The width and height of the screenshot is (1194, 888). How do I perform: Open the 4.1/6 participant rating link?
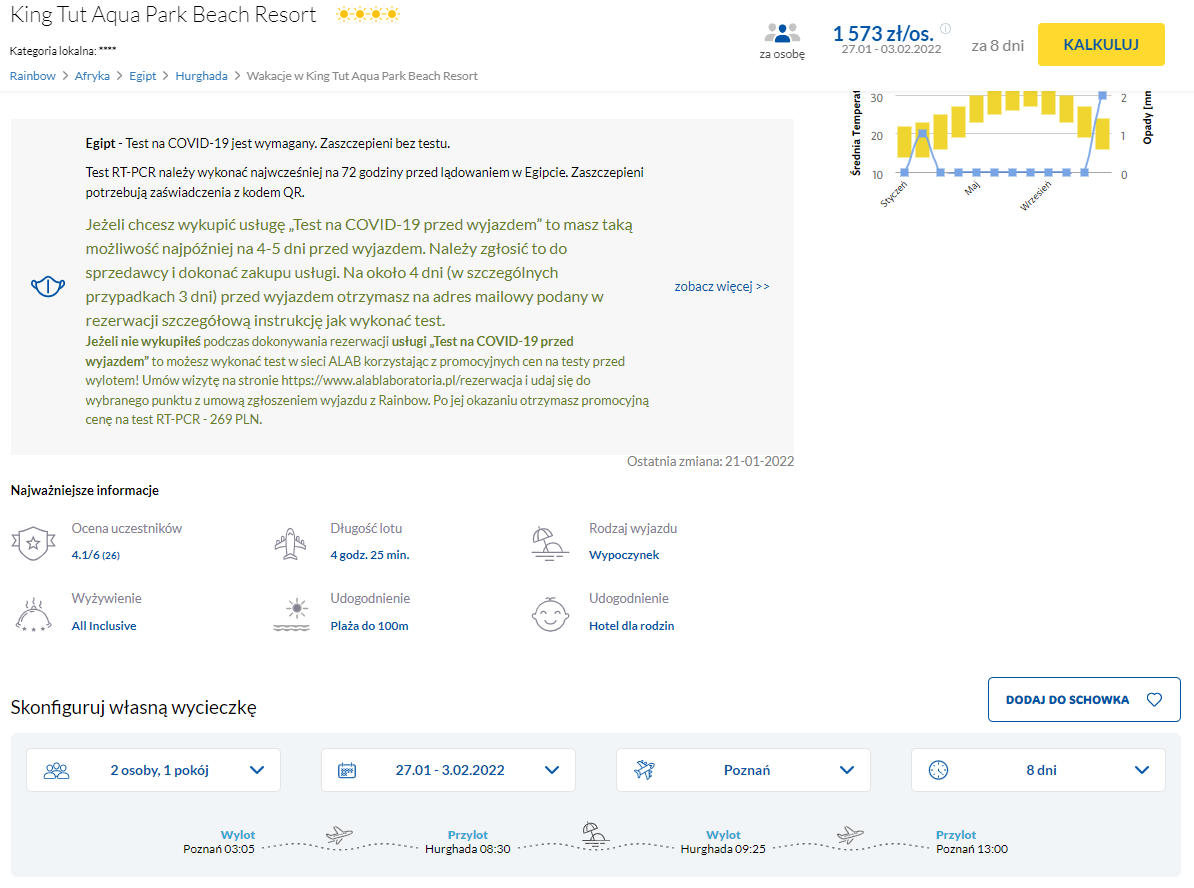[95, 555]
